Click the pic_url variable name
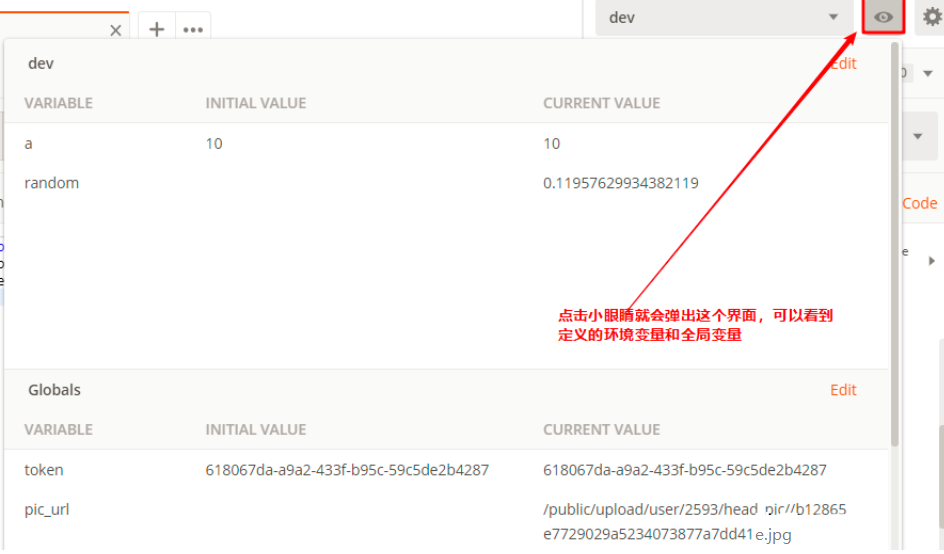 (x=47, y=510)
